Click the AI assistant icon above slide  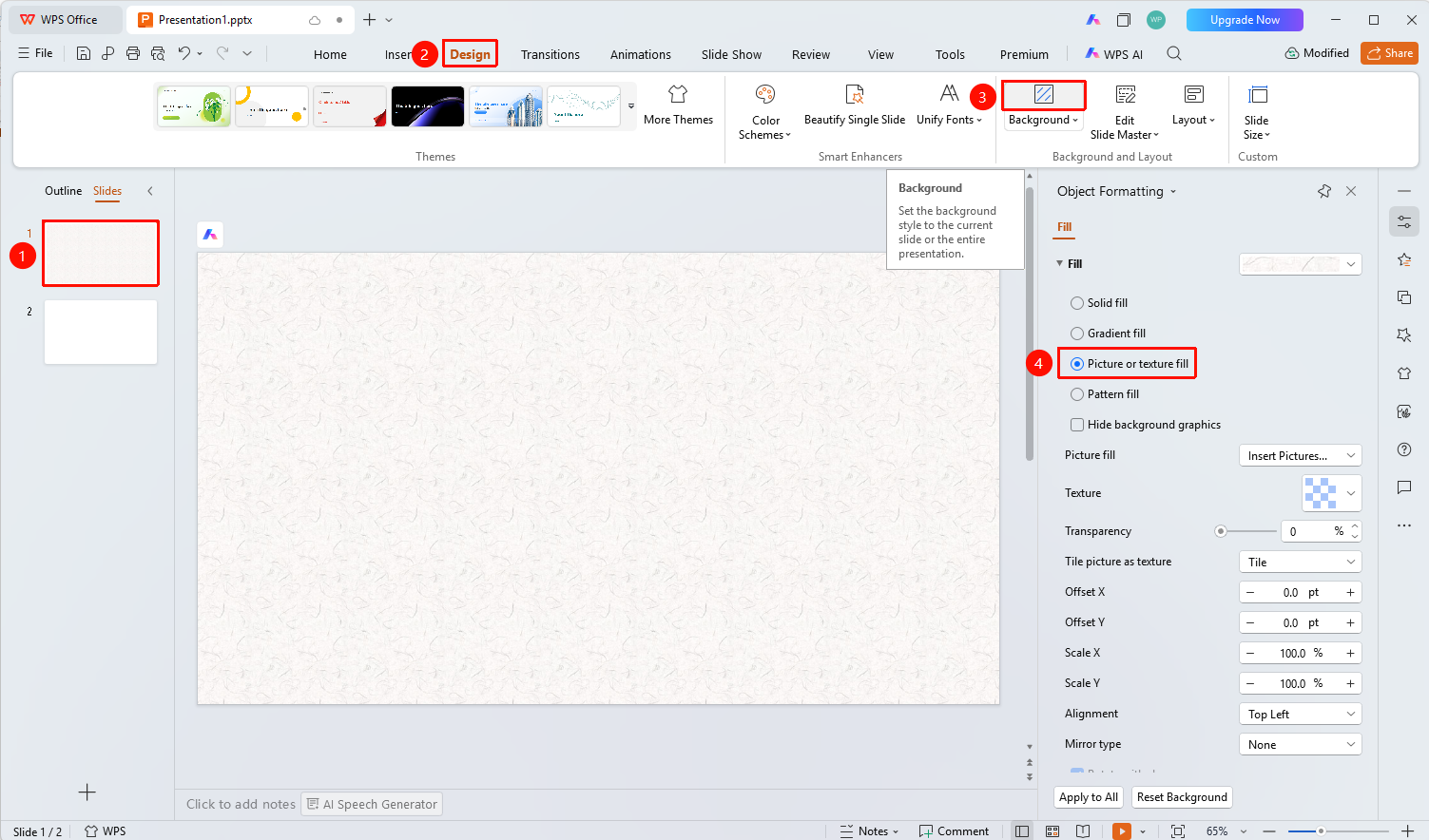click(x=210, y=234)
